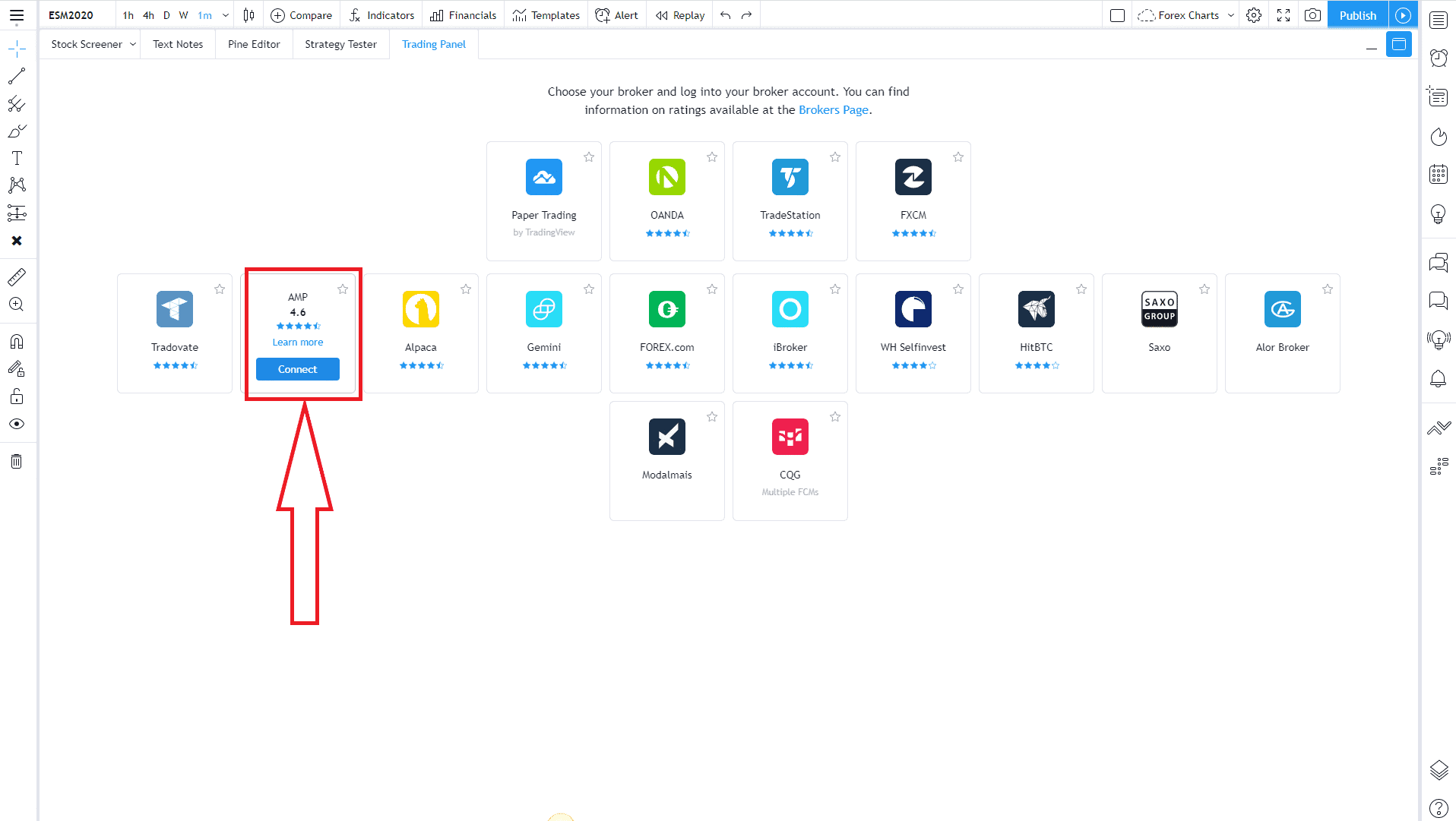Take a chart snapshot with the camera icon
The image size is (1456, 821).
click(x=1312, y=14)
